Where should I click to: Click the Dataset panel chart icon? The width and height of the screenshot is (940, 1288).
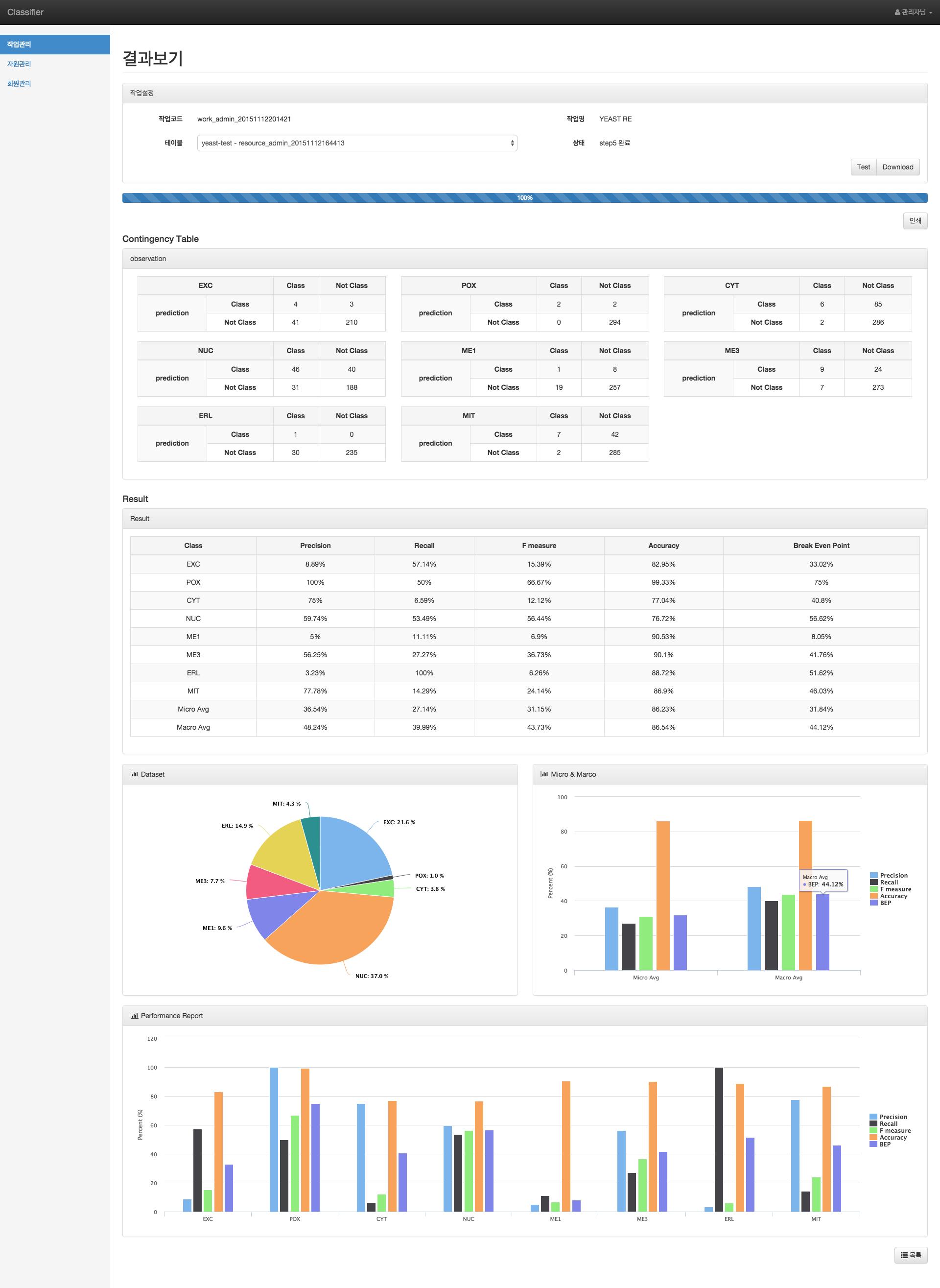134,774
